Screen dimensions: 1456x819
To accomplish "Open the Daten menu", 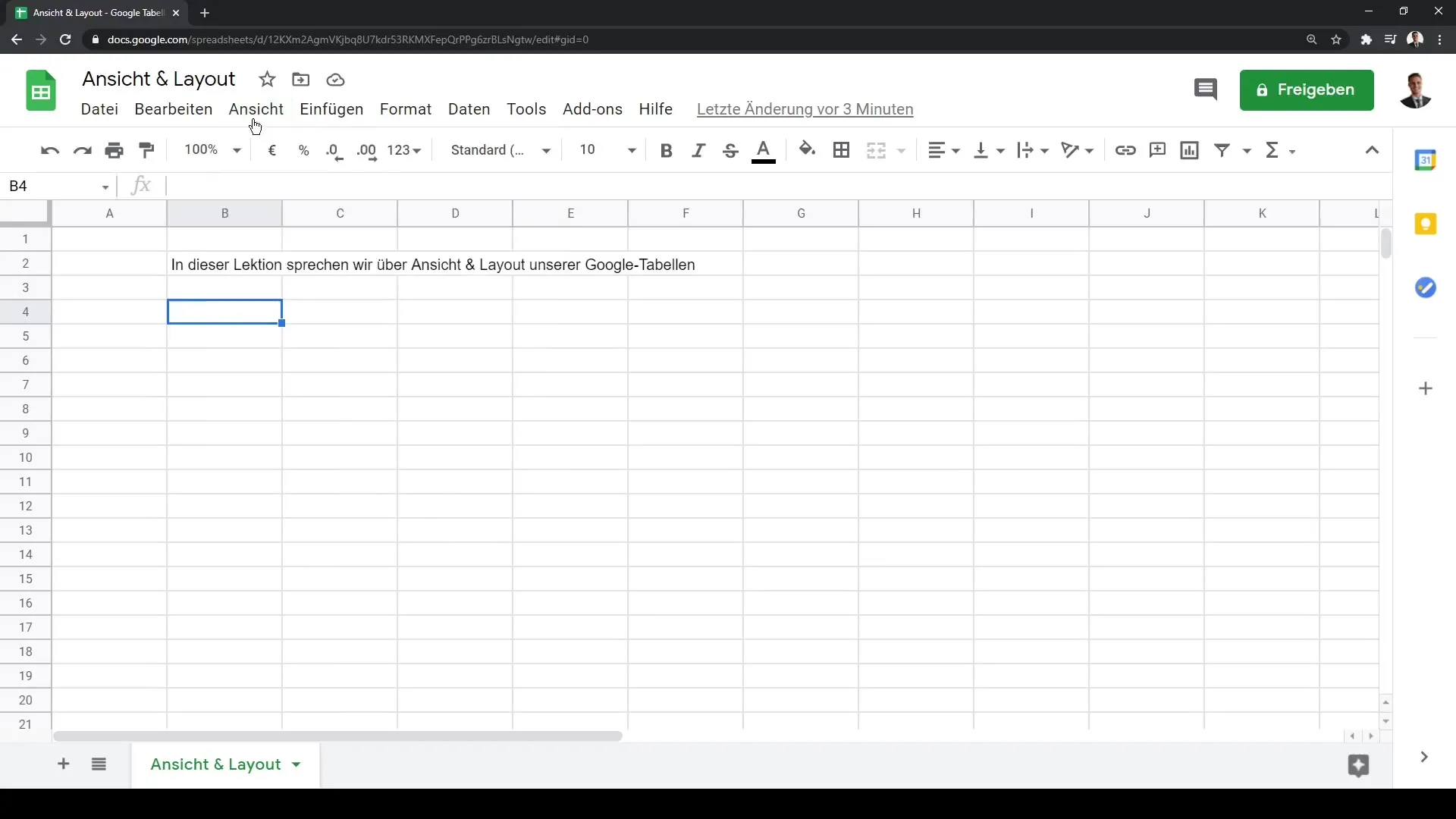I will coord(469,109).
